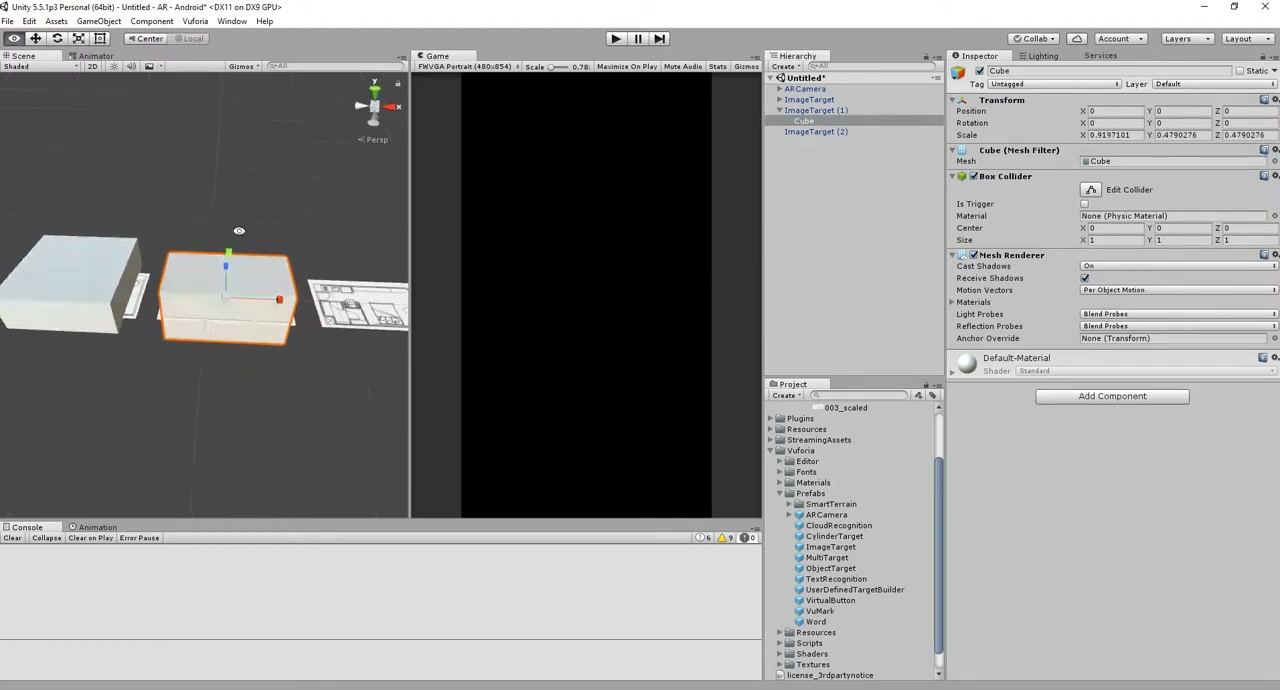The height and width of the screenshot is (690, 1280).
Task: Open the GameObject menu
Action: click(x=99, y=21)
